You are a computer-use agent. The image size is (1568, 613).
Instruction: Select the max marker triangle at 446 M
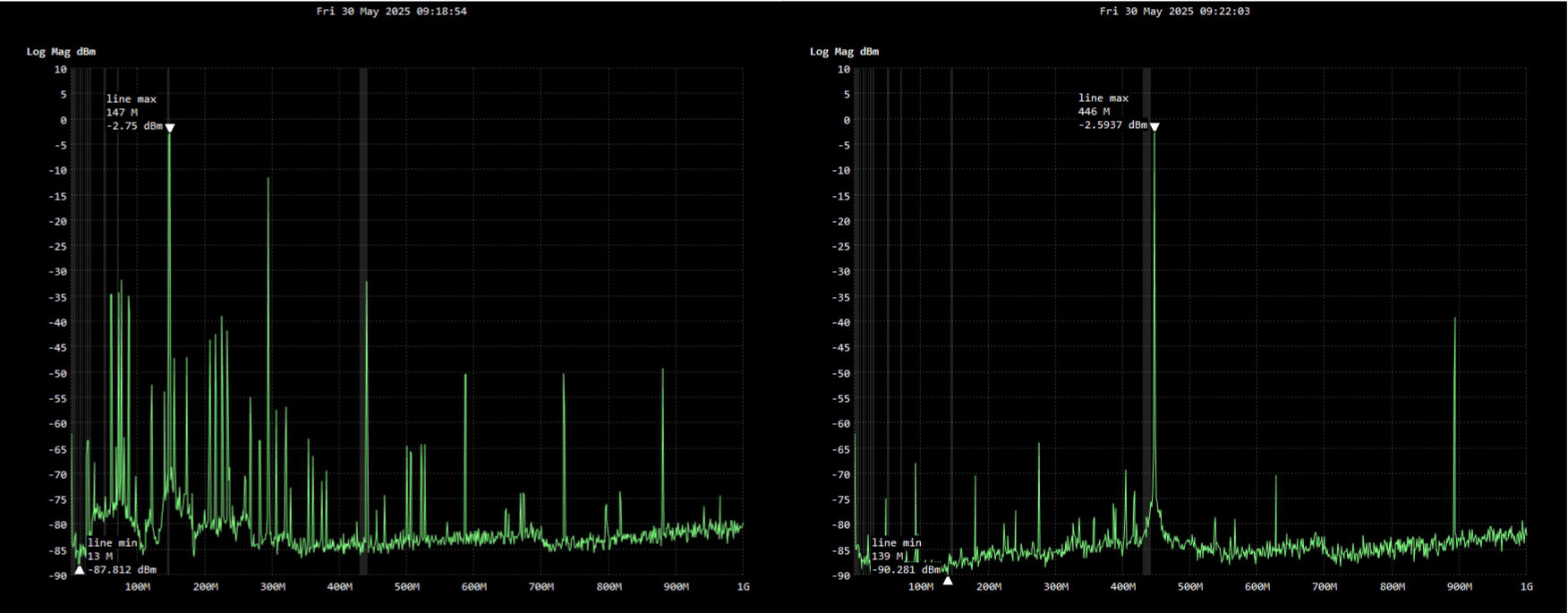click(x=1155, y=127)
